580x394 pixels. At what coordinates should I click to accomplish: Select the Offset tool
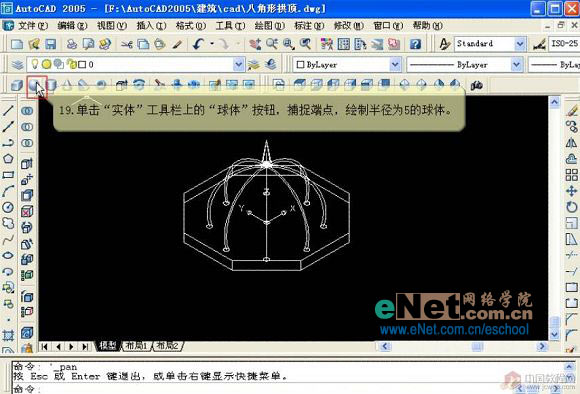click(x=572, y=159)
